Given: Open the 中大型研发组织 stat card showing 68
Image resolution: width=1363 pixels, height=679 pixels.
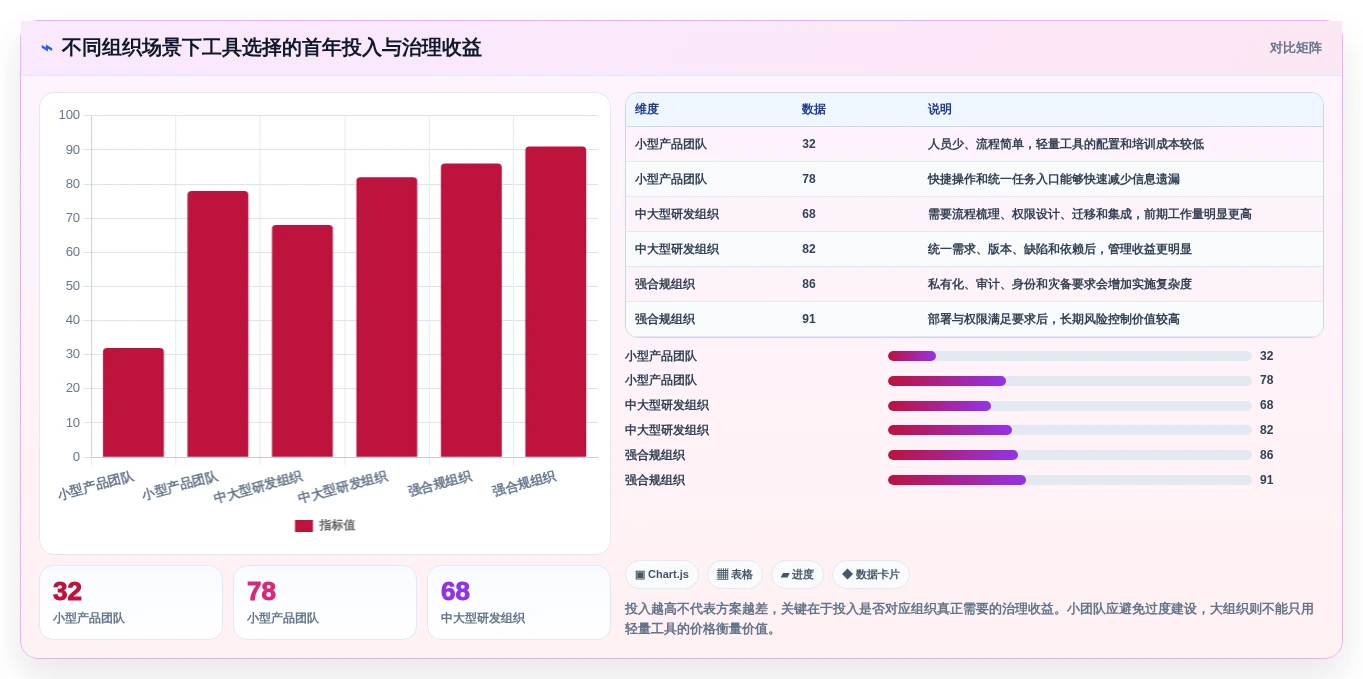Looking at the screenshot, I should point(519,603).
